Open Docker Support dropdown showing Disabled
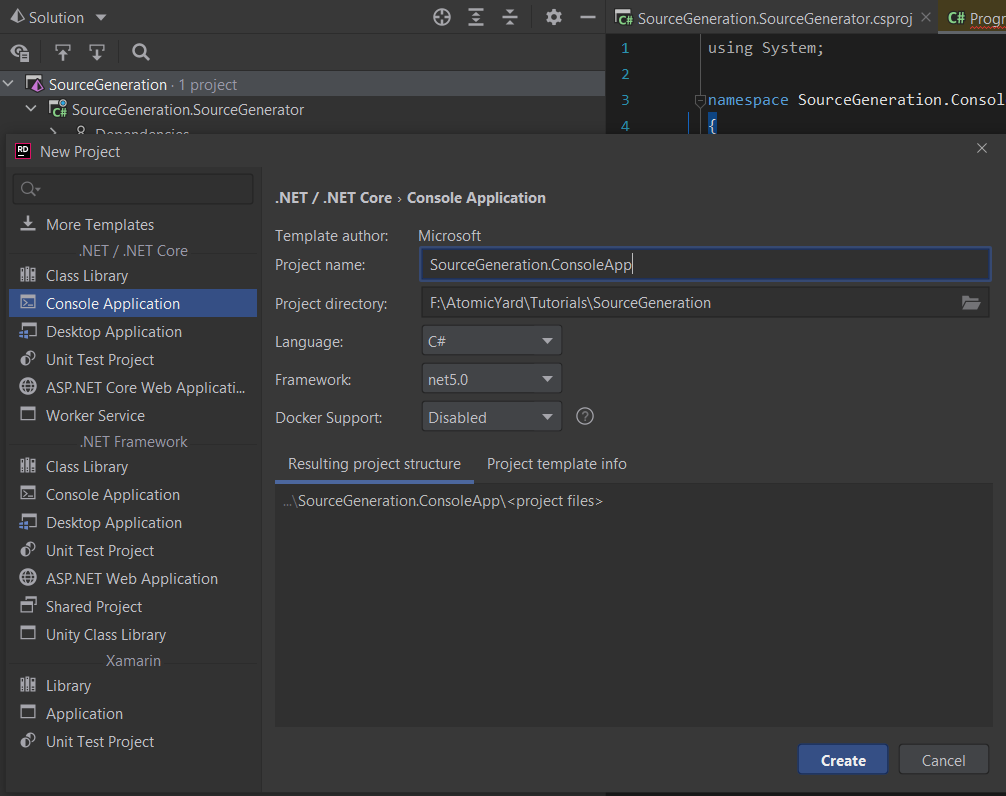Viewport: 1006px width, 796px height. (x=491, y=417)
